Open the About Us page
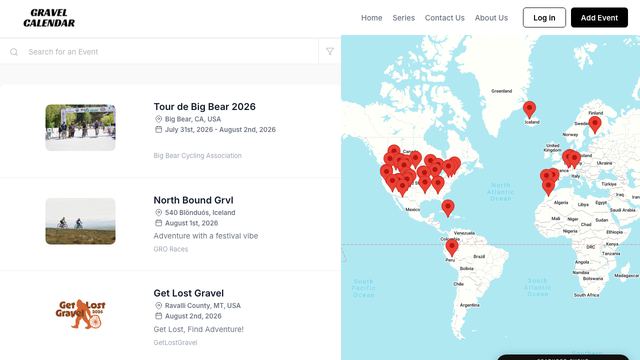 [491, 18]
